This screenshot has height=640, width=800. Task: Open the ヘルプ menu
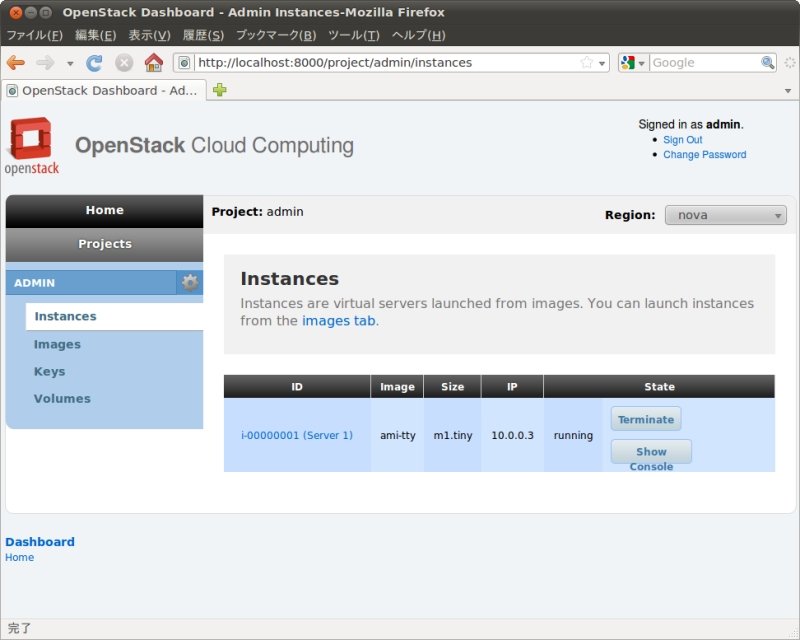[418, 35]
